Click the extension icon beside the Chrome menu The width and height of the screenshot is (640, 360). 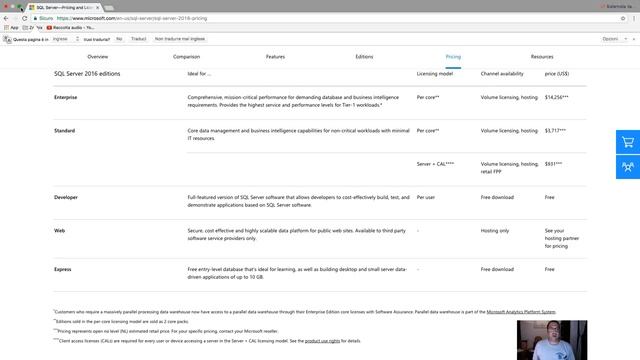point(623,18)
